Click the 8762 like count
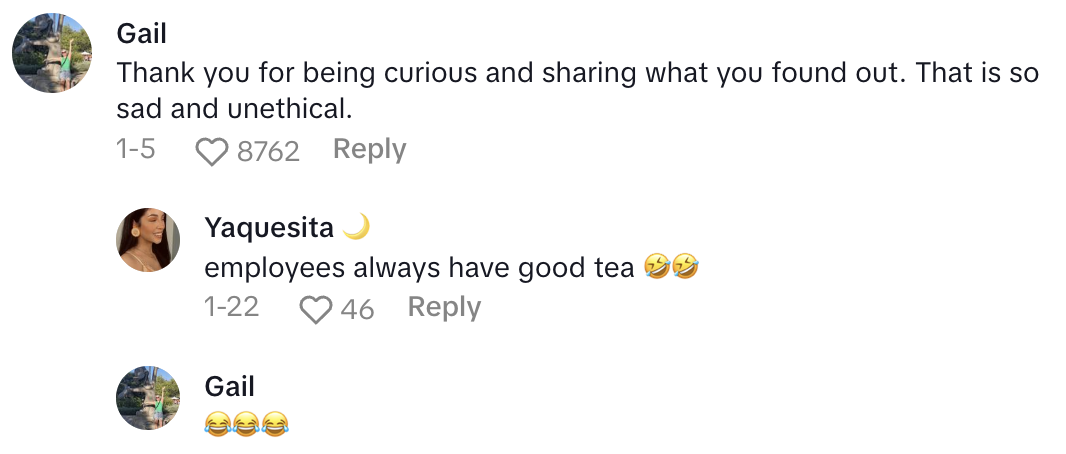Screen dimensions: 1066x454 pos(268,151)
